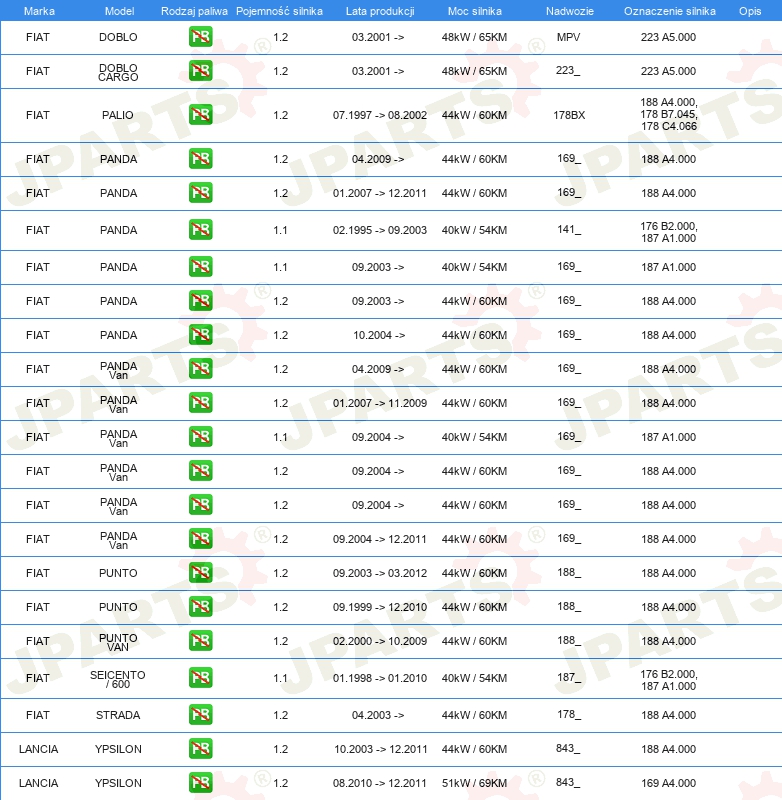Select fuel icon for PANDA 02.1995 -> 09.2003
Screen dimensions: 782x800
pos(200,230)
